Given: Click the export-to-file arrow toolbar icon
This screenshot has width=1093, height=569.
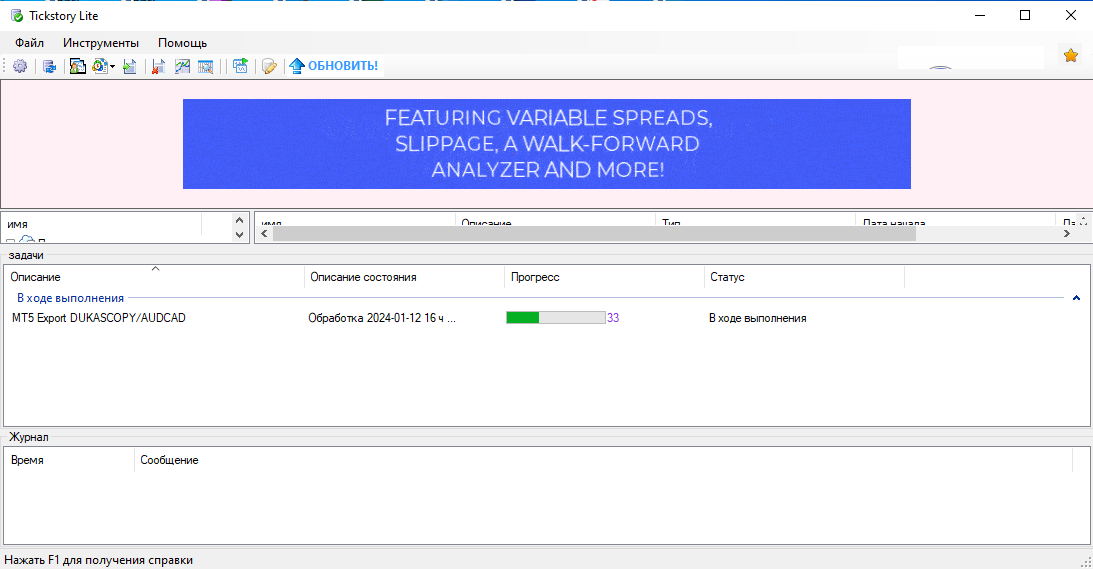Looking at the screenshot, I should 130,66.
